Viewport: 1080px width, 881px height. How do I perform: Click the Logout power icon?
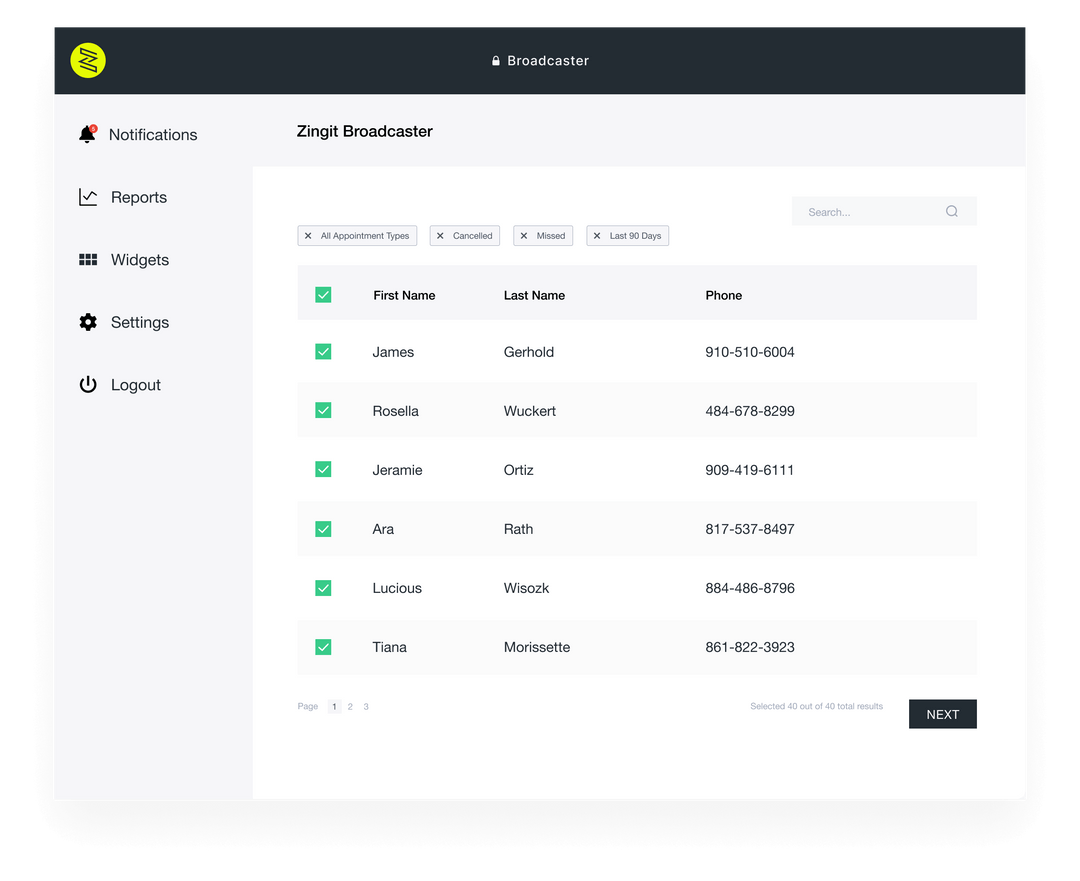[x=88, y=384]
